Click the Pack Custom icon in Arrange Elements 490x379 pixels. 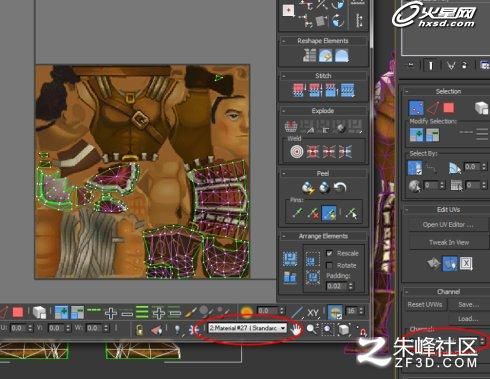coord(290,259)
